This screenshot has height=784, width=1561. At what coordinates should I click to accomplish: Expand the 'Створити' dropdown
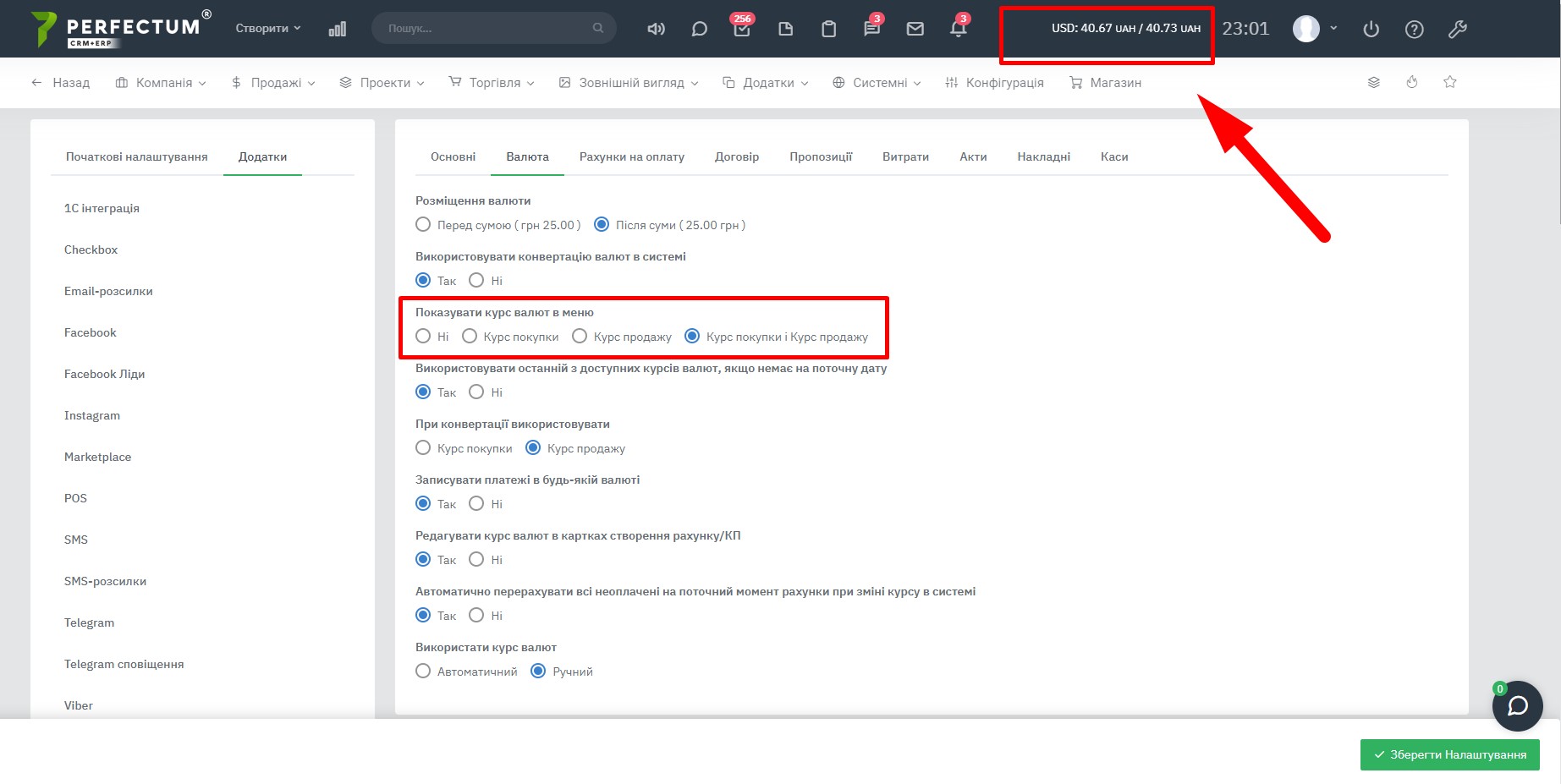pyautogui.click(x=267, y=28)
